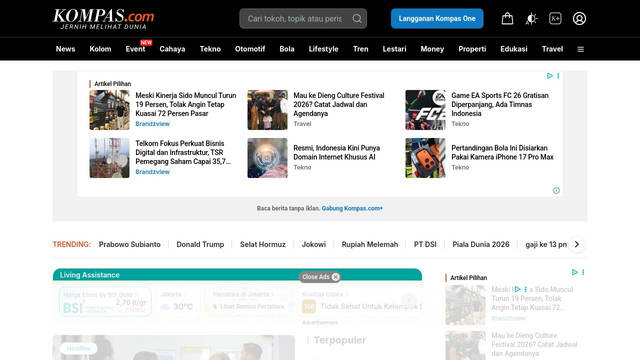Image resolution: width=640 pixels, height=360 pixels.
Task: Click Telkom tower thumbnail image
Action: click(109, 158)
